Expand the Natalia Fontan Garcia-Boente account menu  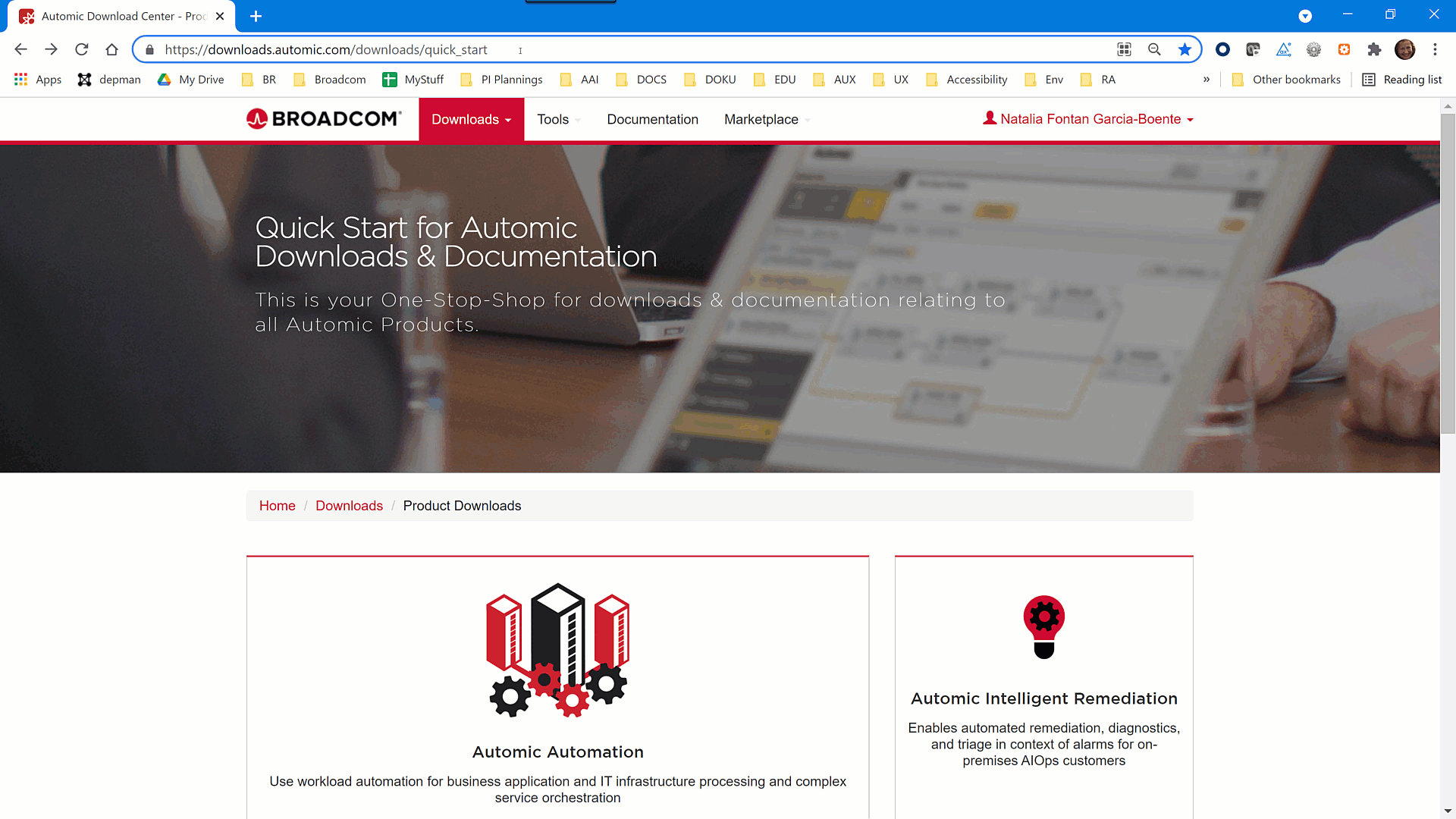(x=1088, y=119)
